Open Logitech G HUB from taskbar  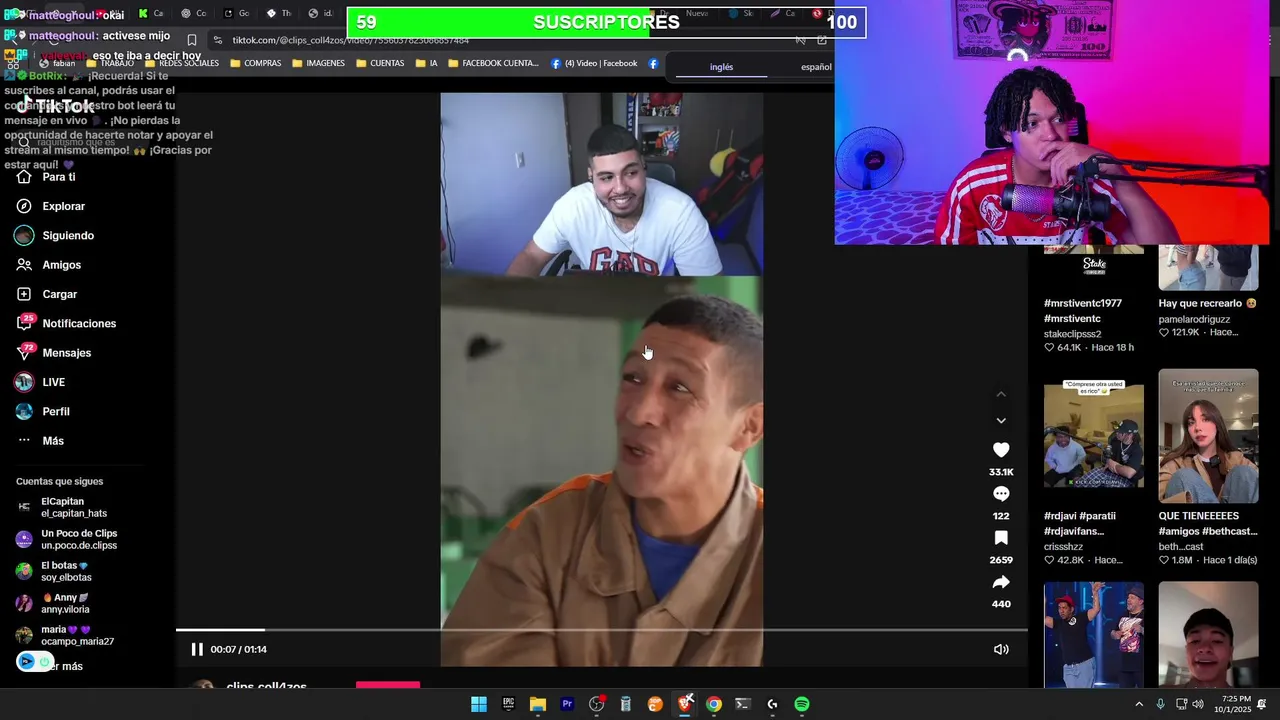[773, 704]
